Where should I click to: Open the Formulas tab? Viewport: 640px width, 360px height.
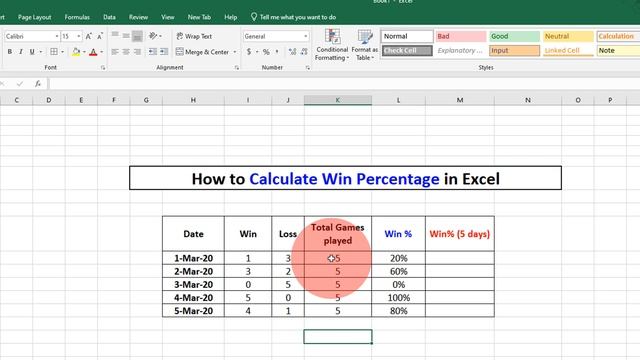[77, 17]
